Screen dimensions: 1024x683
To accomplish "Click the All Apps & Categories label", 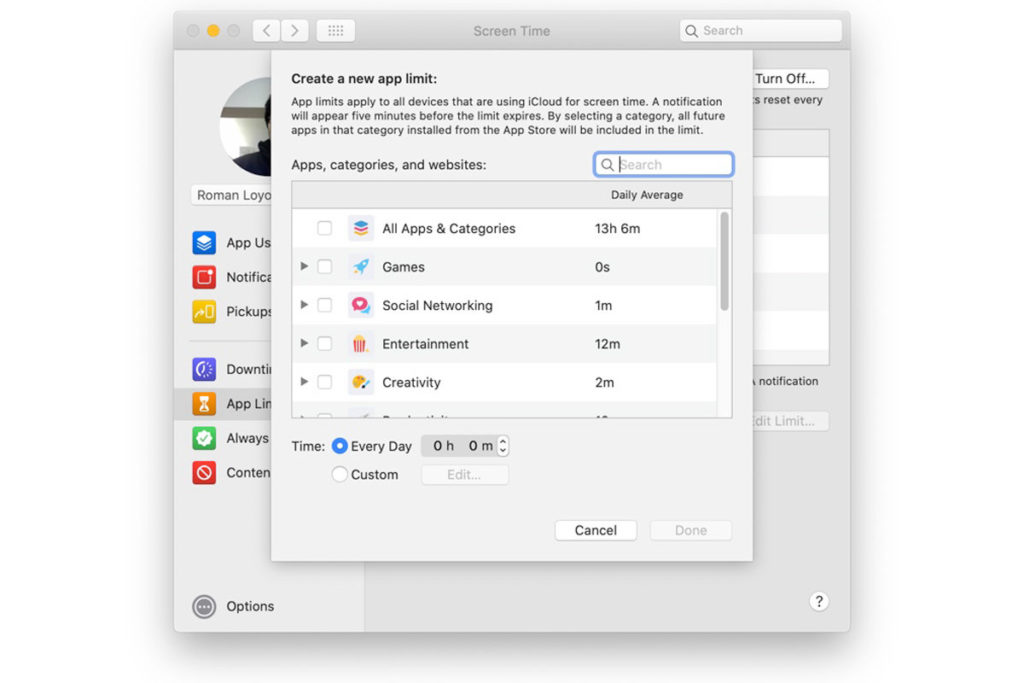I will point(449,229).
